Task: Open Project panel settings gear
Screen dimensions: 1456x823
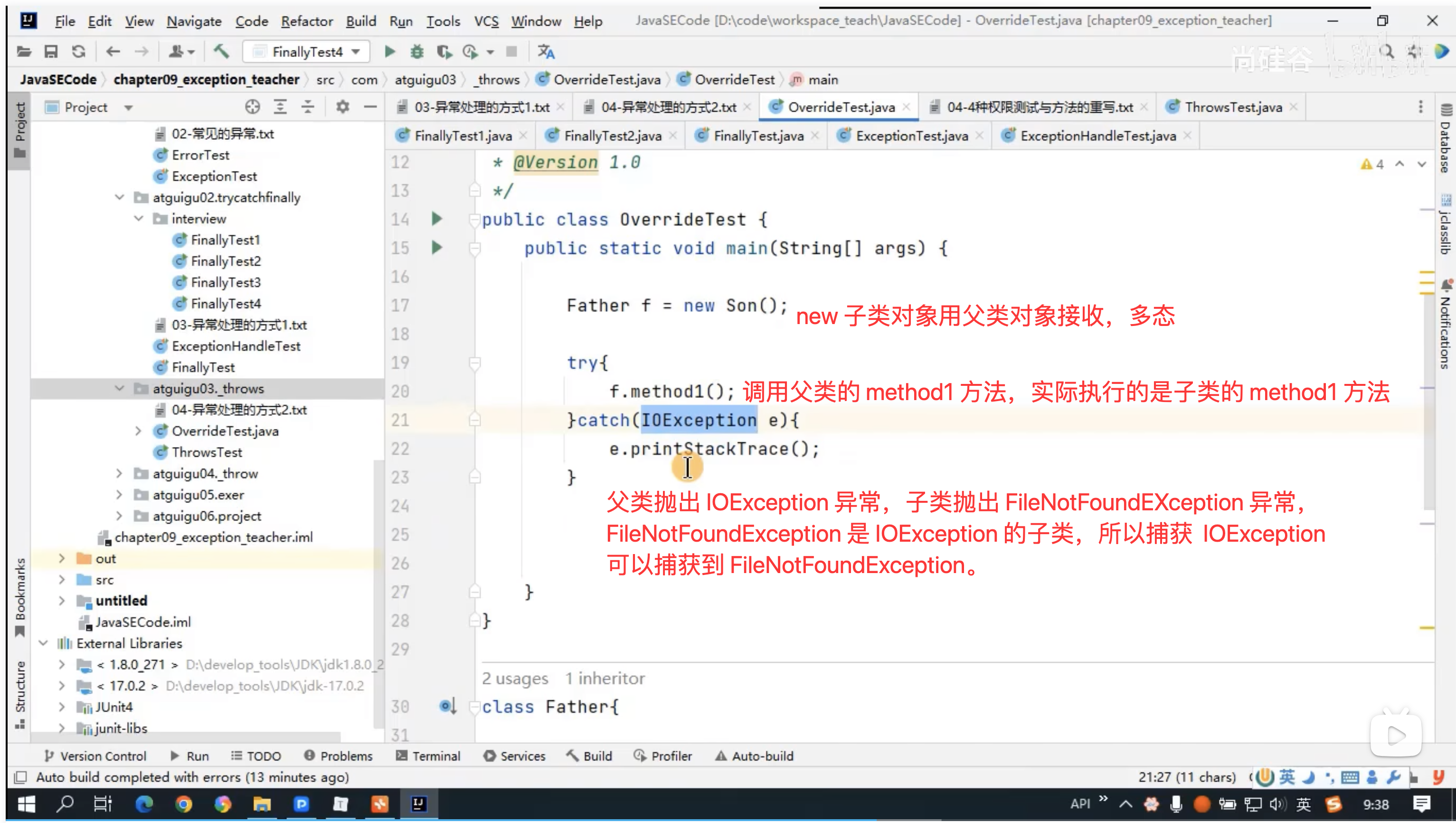Action: tap(342, 107)
